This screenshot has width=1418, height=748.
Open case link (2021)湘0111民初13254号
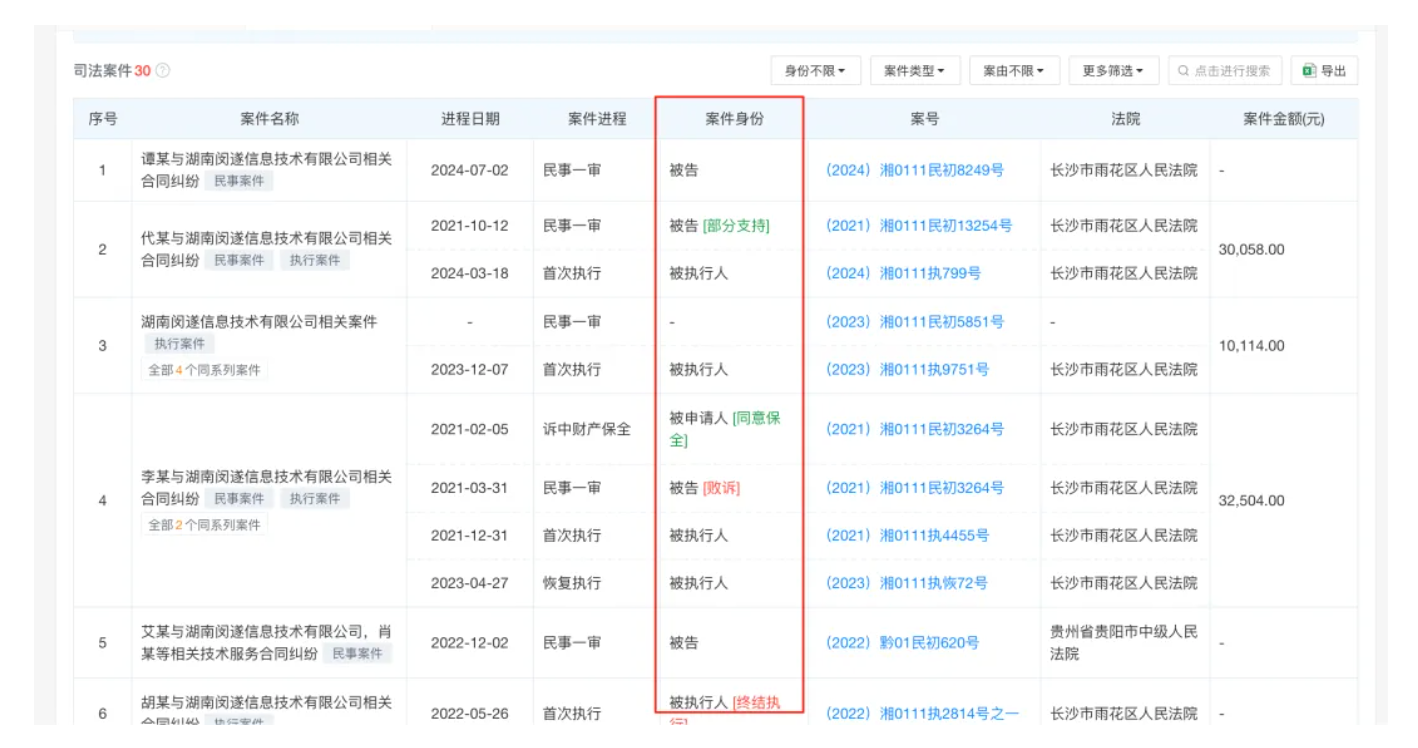click(x=918, y=226)
